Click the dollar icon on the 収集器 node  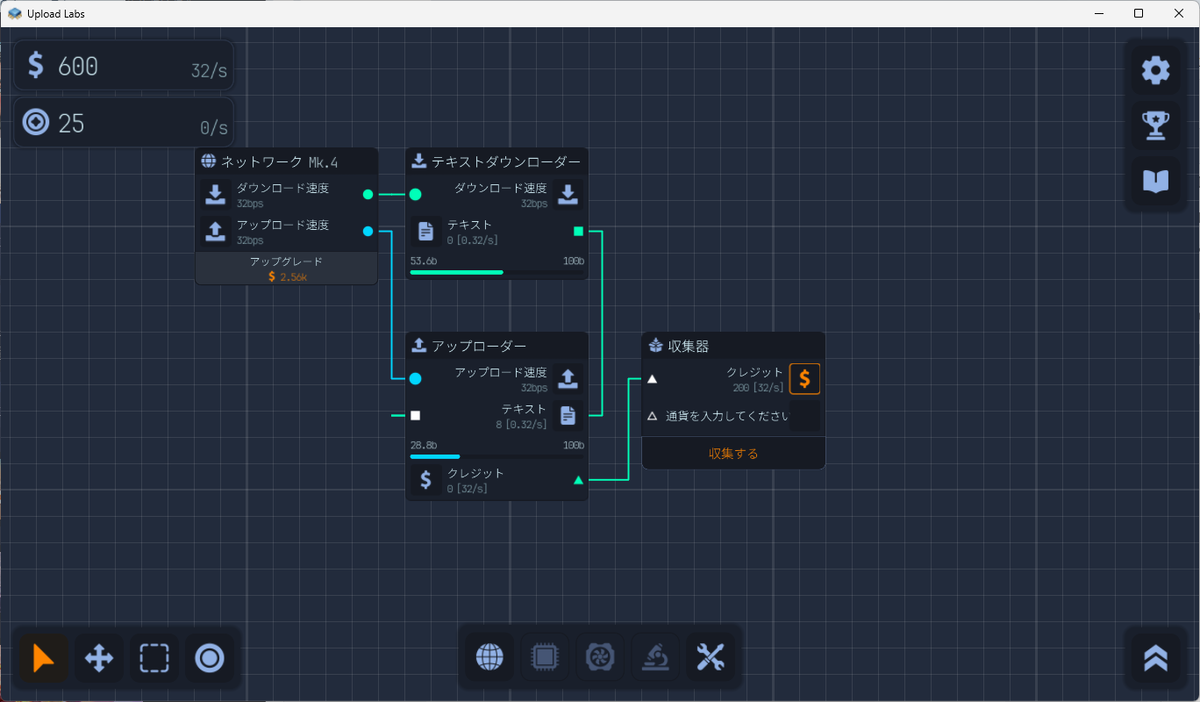point(804,378)
